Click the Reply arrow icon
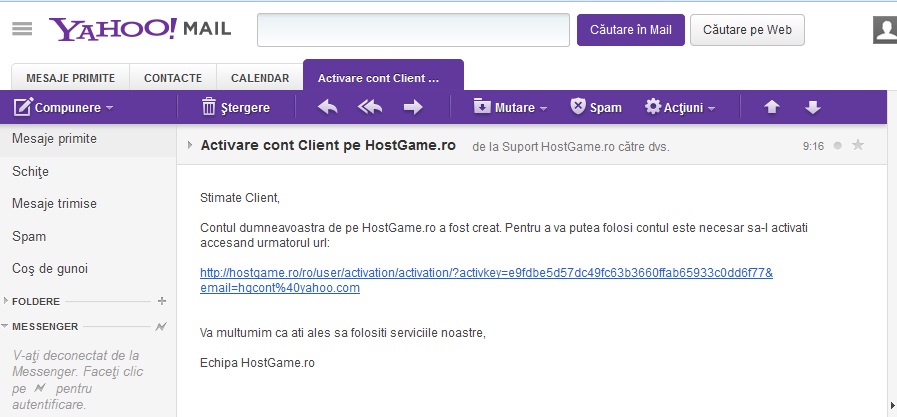 click(327, 107)
